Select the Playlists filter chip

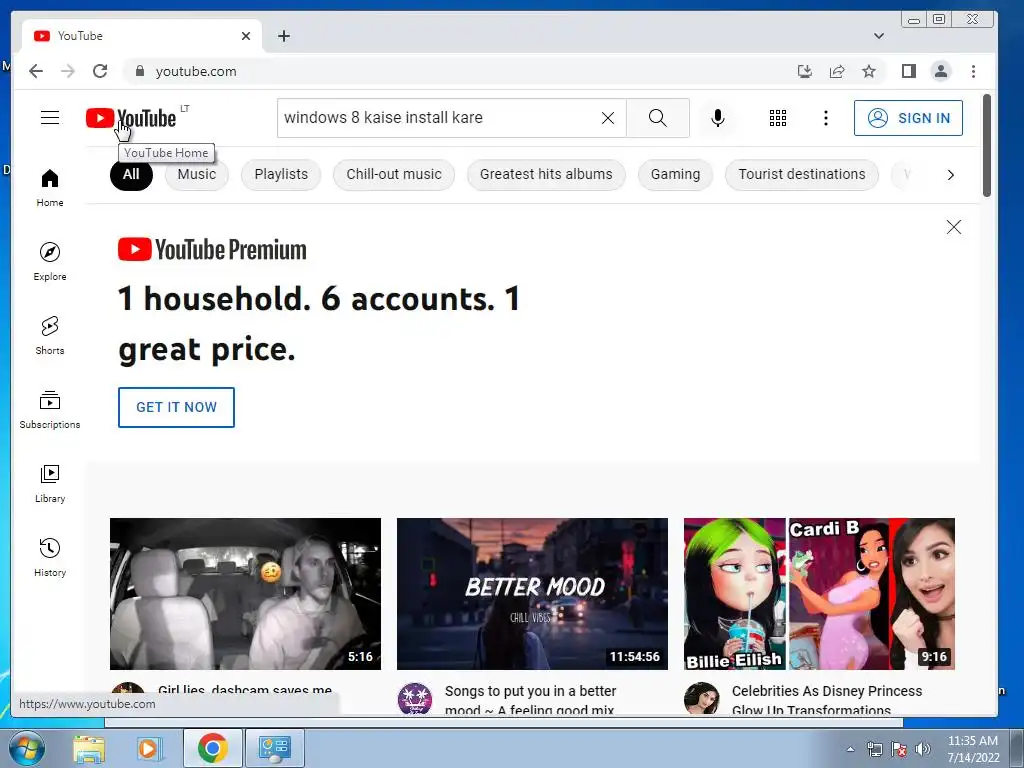point(281,174)
